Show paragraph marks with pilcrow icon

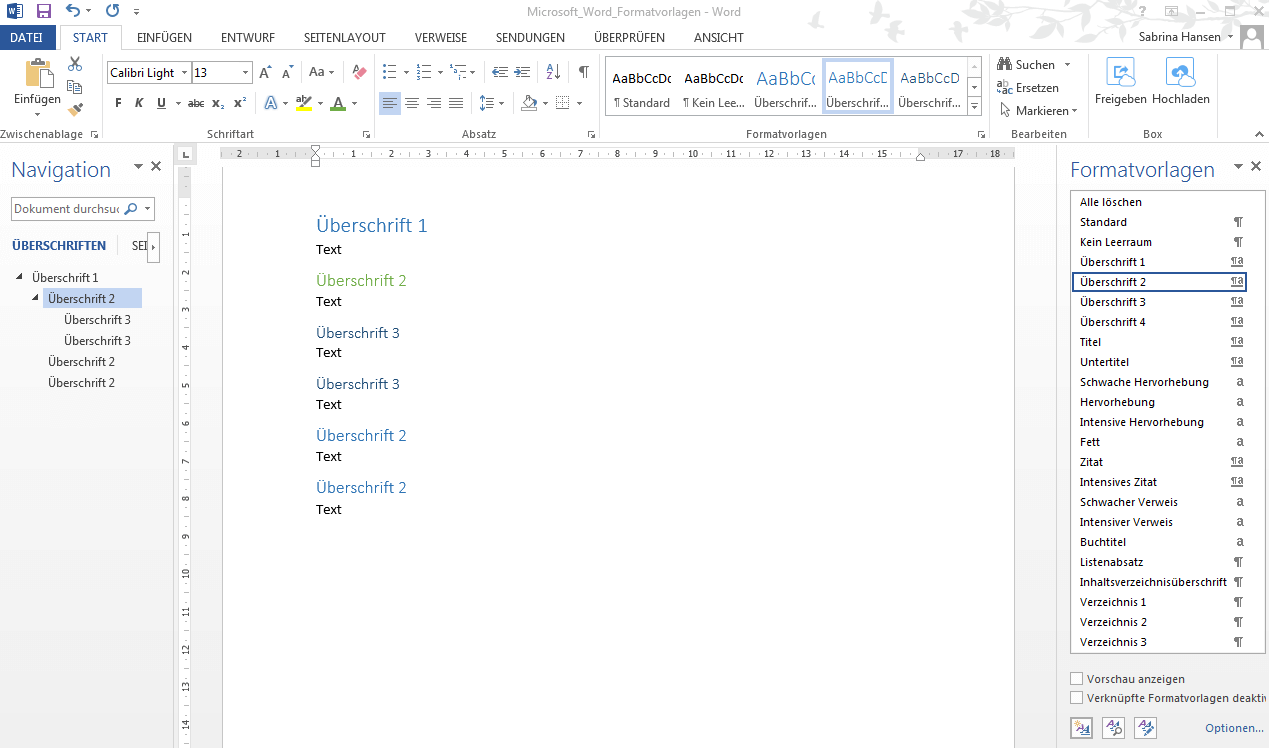(x=583, y=72)
